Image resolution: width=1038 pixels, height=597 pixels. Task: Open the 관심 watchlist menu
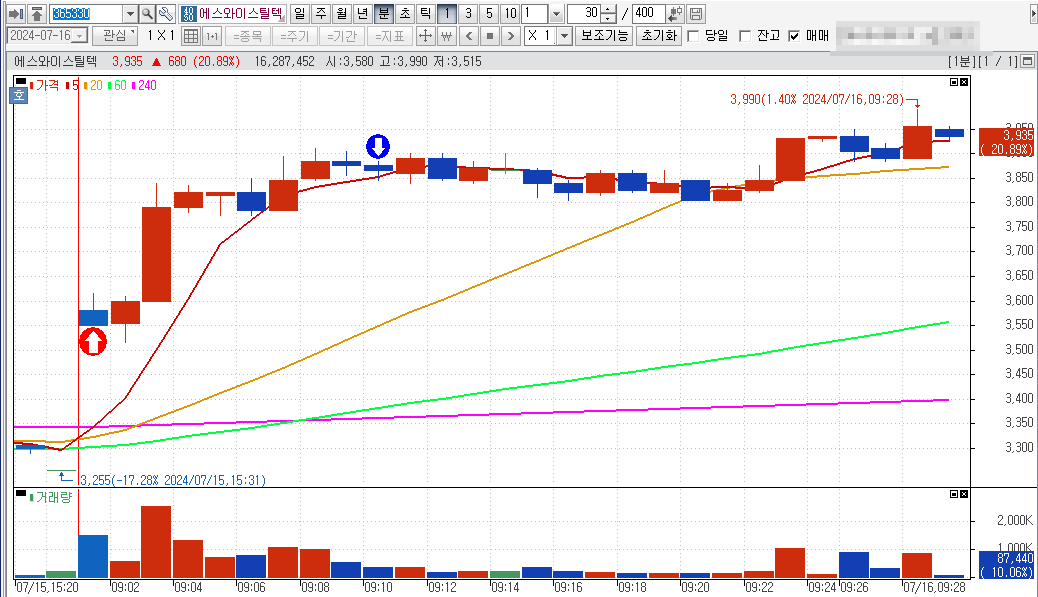[115, 36]
